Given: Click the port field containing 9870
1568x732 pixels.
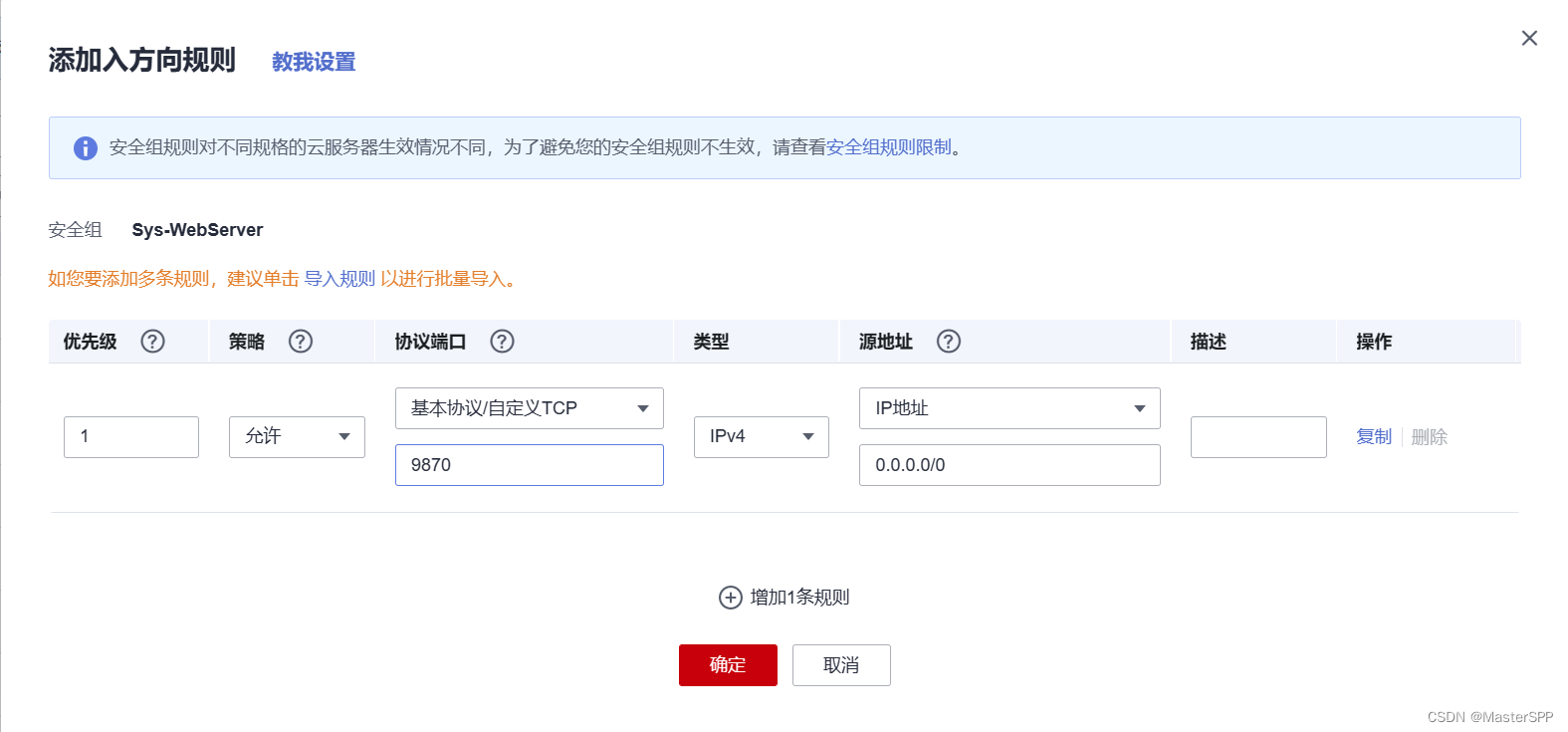Looking at the screenshot, I should coord(530,465).
